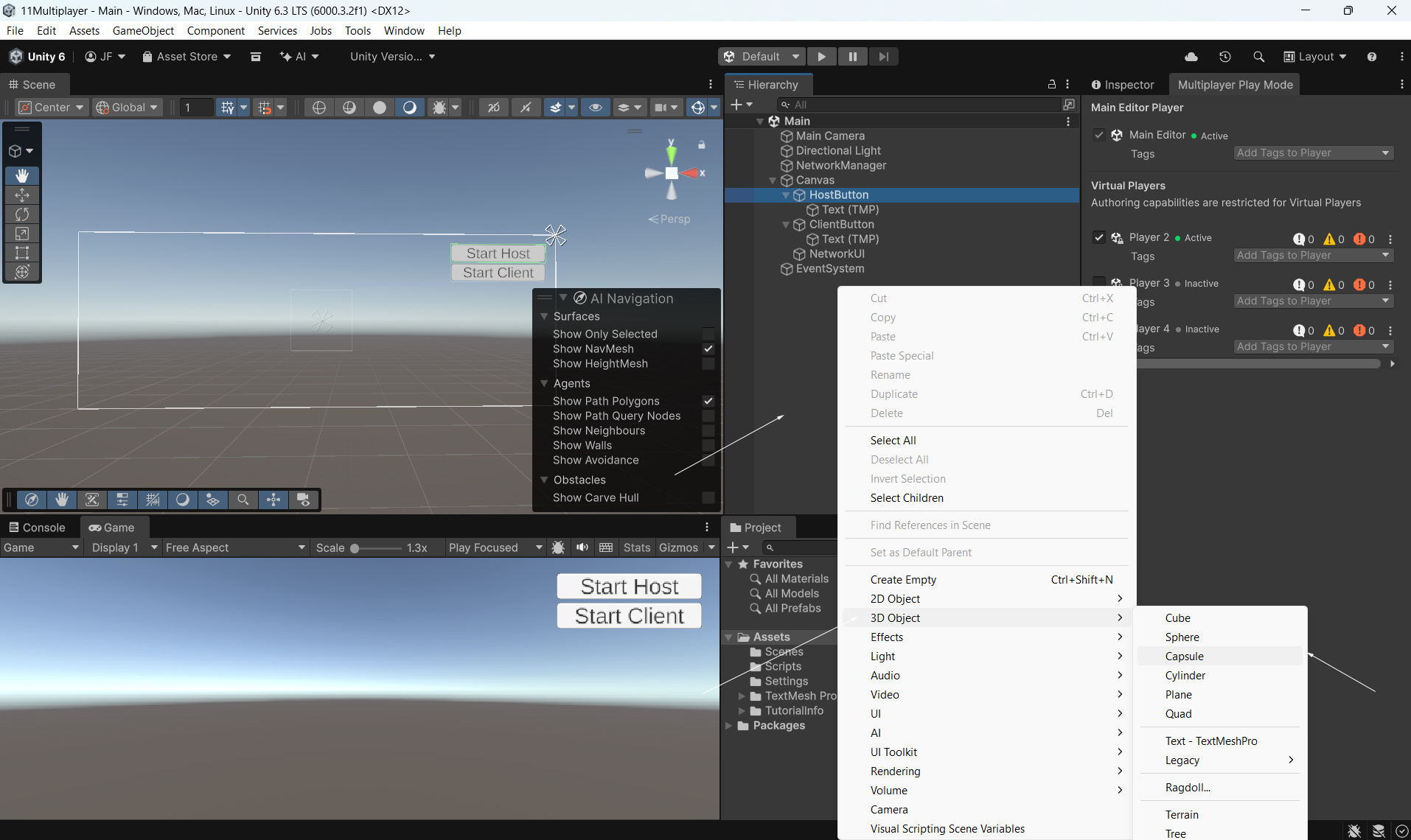Open Unity Cloud via the cloud icon
This screenshot has width=1411, height=840.
pyautogui.click(x=1191, y=57)
